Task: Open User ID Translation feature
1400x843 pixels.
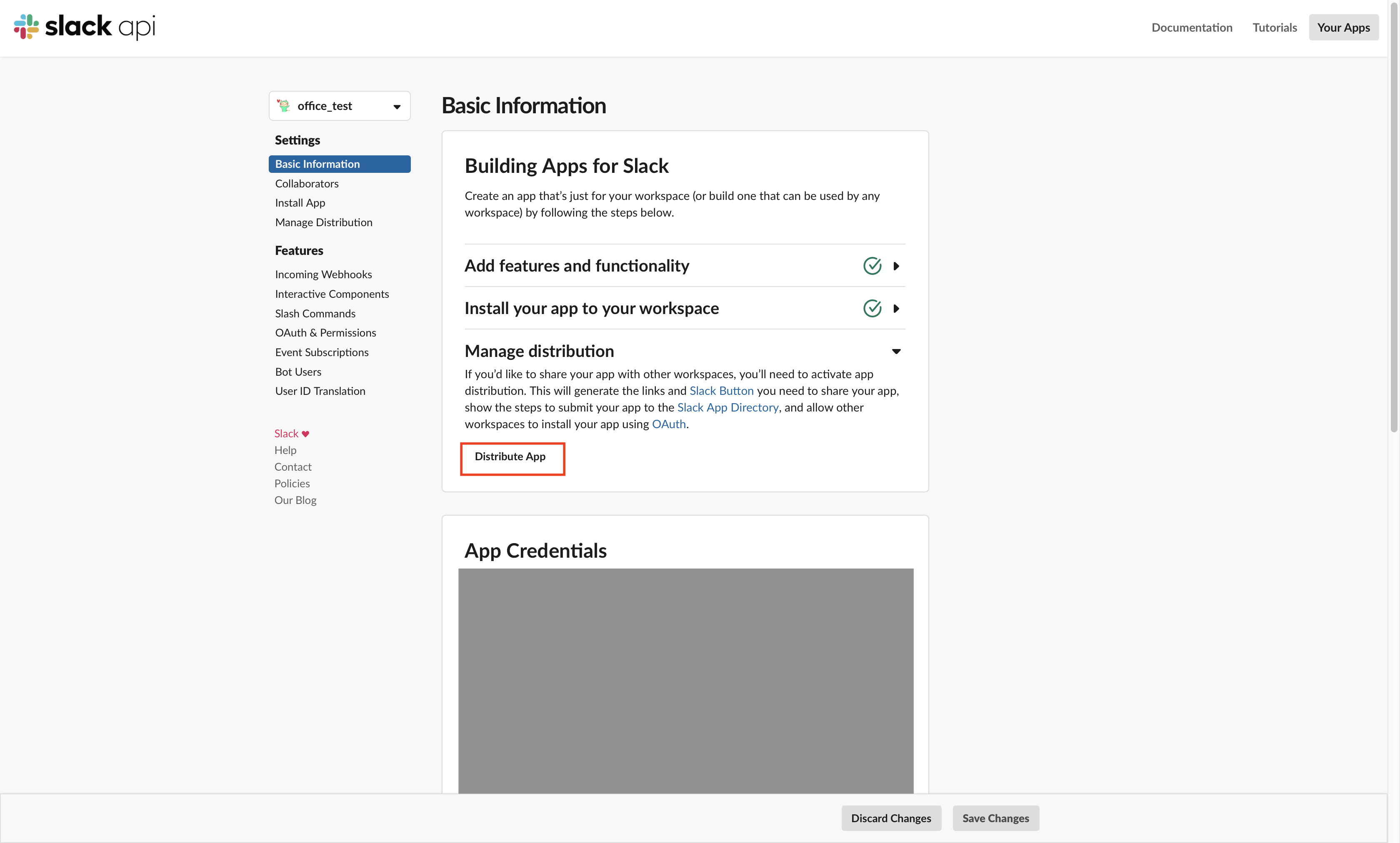Action: click(x=320, y=391)
